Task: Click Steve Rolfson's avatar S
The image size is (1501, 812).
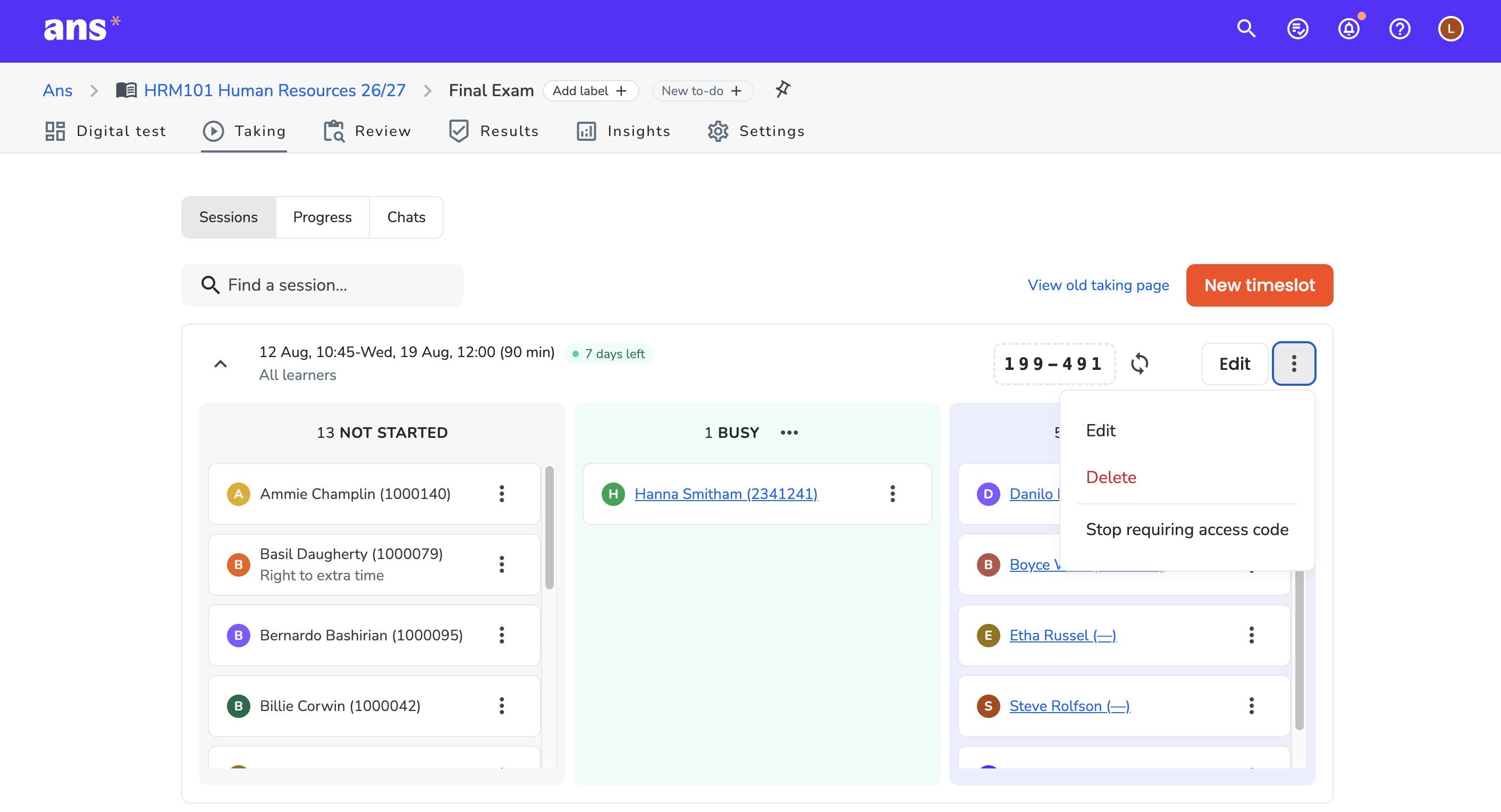Action: tap(988, 705)
